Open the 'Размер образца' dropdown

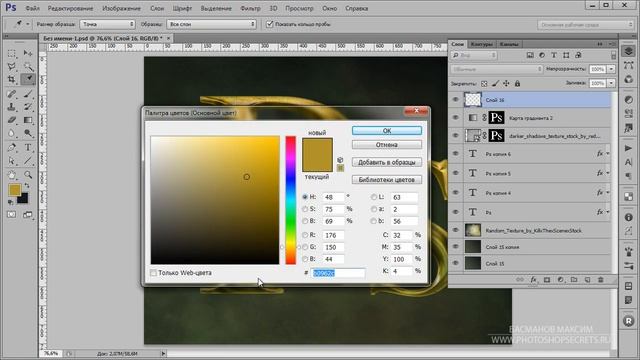tap(107, 24)
